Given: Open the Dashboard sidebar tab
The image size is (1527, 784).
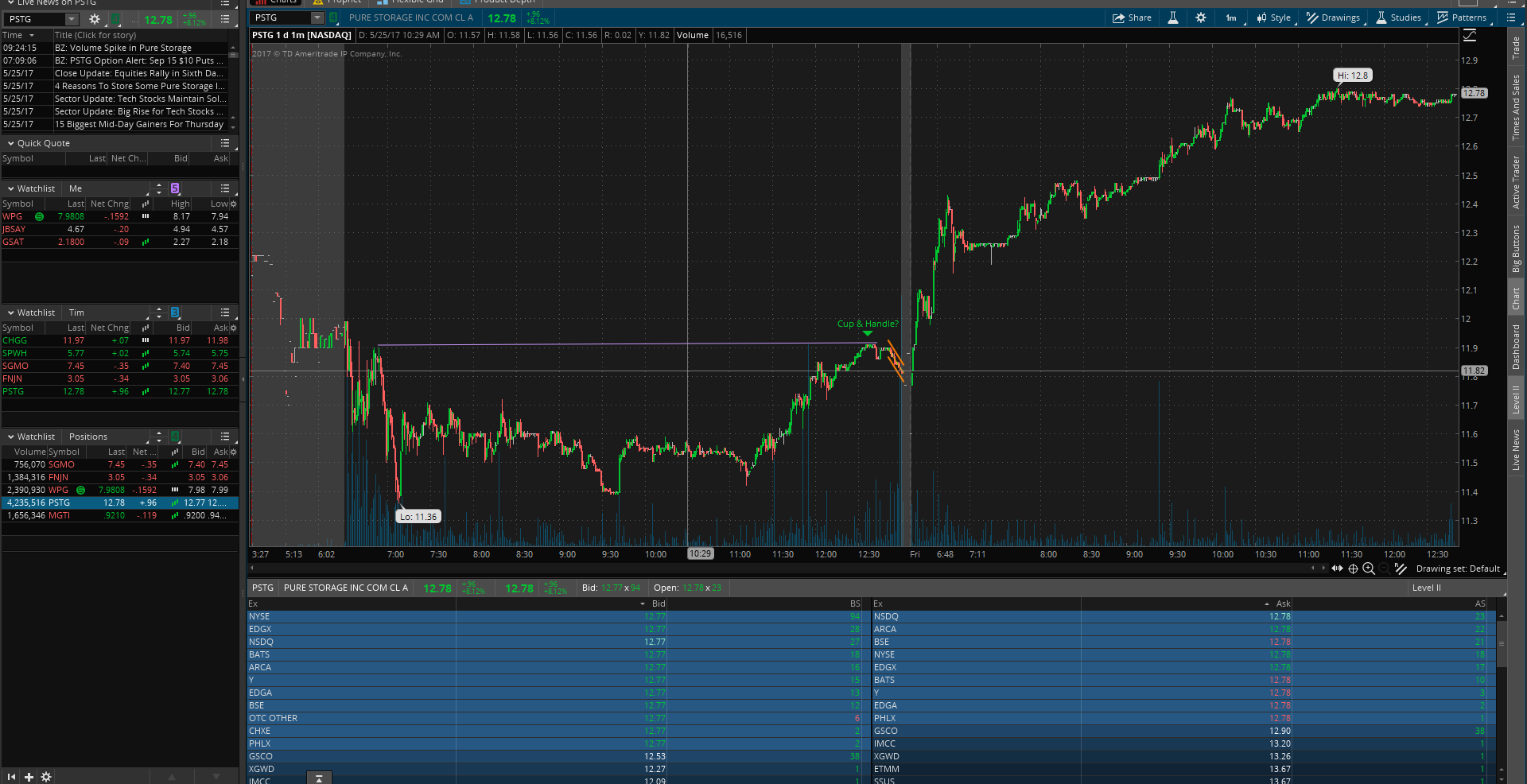Looking at the screenshot, I should coord(1516,347).
